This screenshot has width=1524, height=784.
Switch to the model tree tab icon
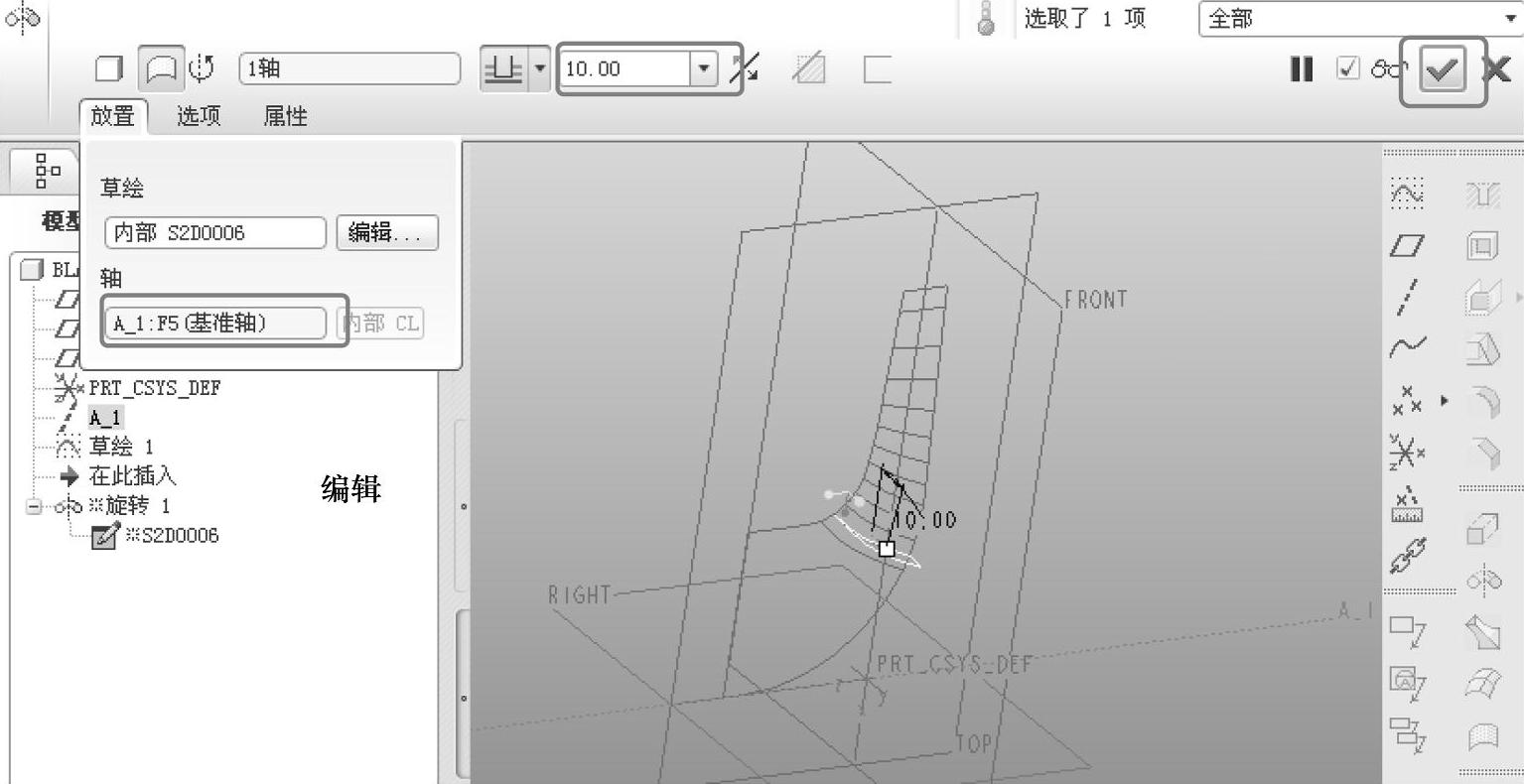pos(48,170)
